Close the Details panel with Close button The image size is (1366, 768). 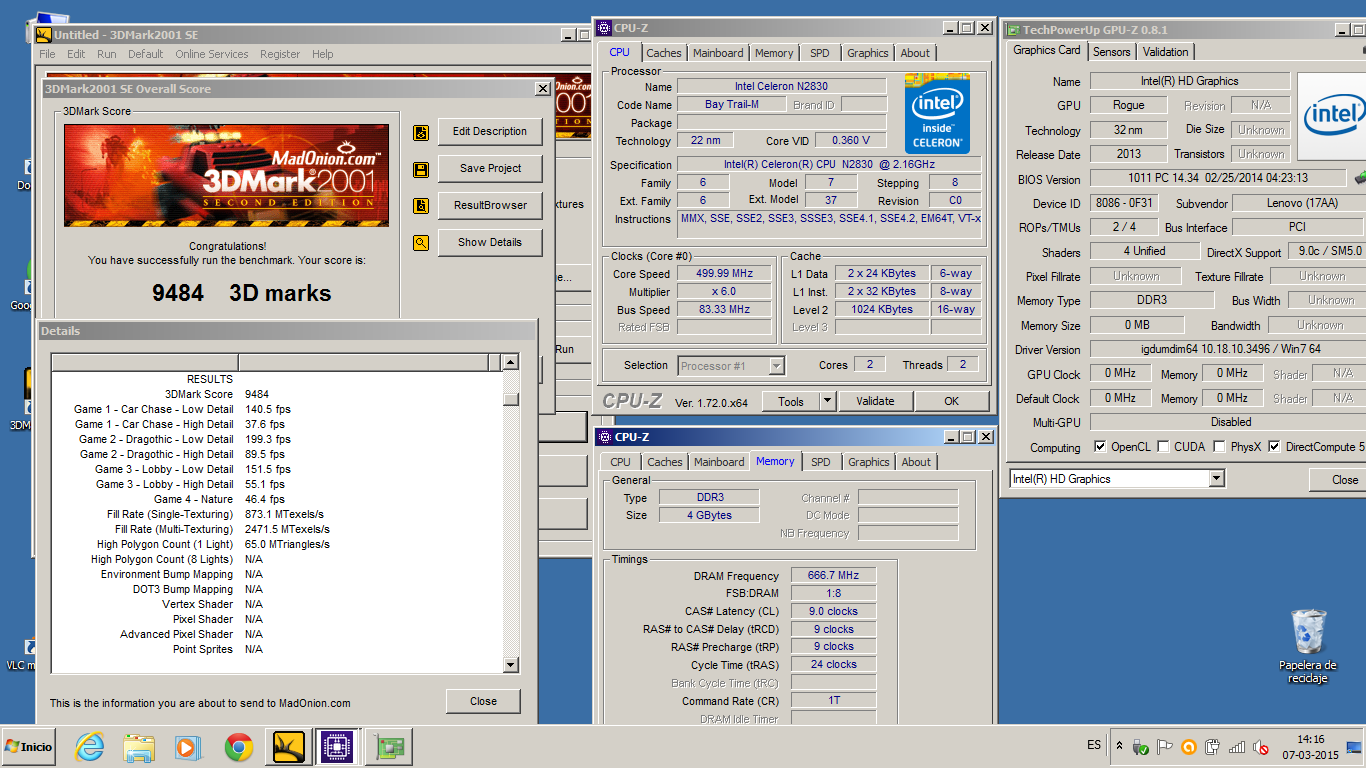click(483, 701)
